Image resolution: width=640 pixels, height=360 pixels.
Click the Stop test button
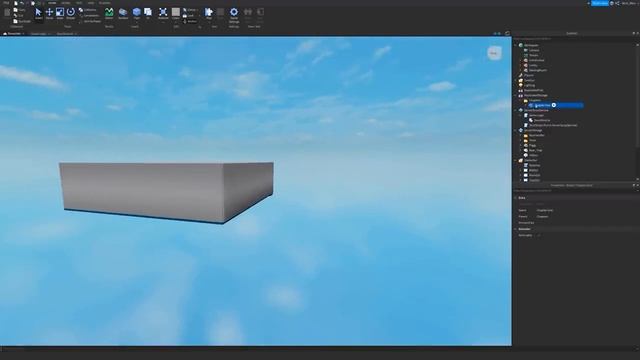tap(220, 13)
